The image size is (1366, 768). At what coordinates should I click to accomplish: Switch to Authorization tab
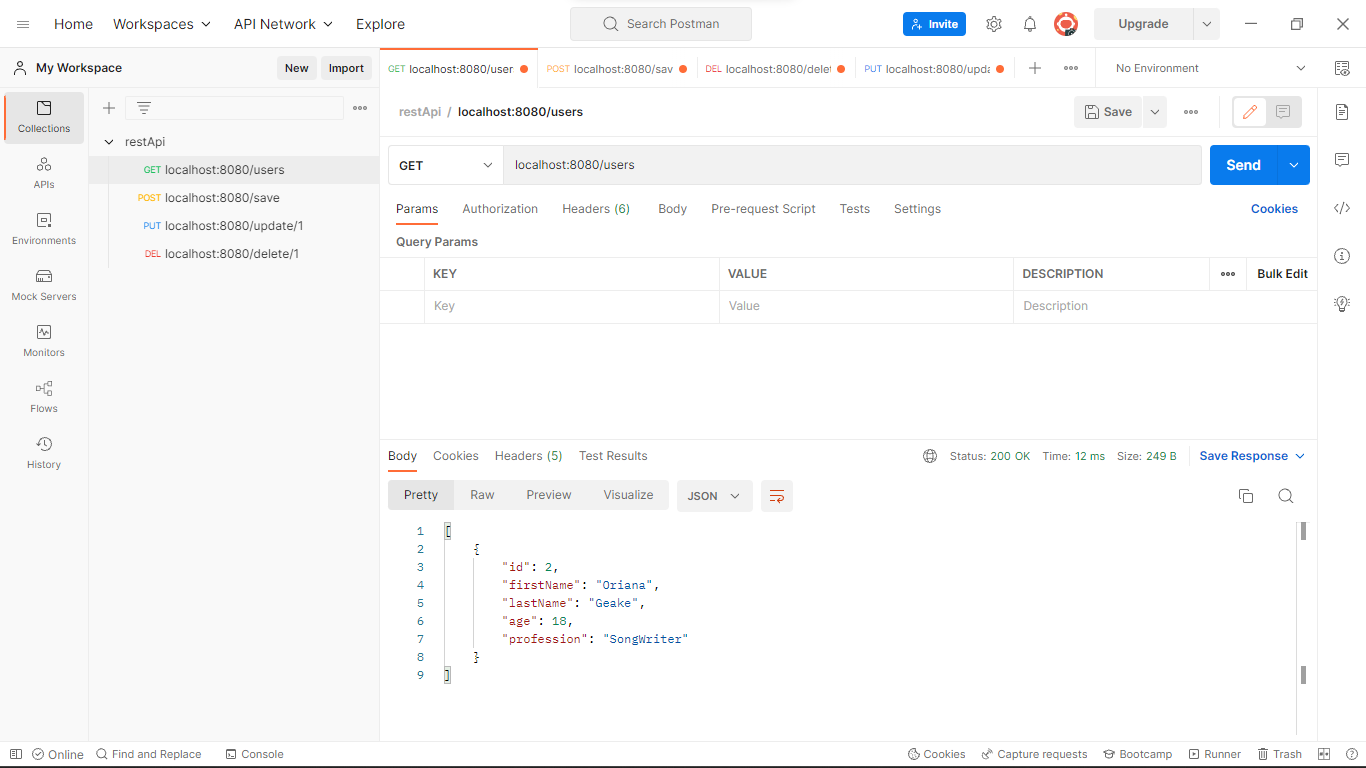pos(500,209)
